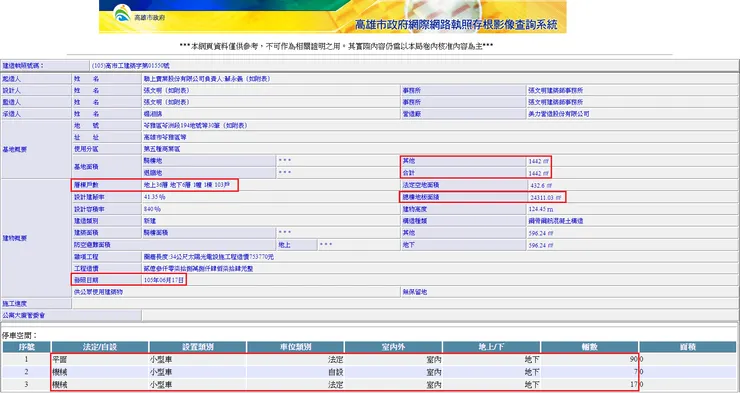Click the 構造種類 label
The width and height of the screenshot is (740, 393).
[x=414, y=221]
